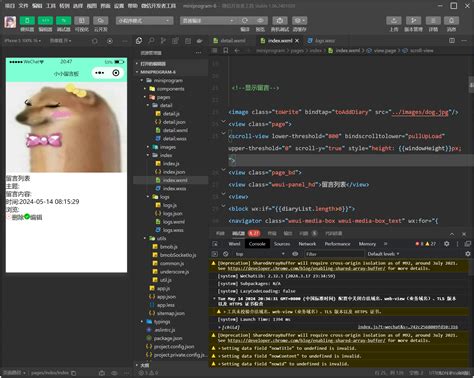The width and height of the screenshot is (474, 378).
Task: Switch to Memory devtools tab
Action: point(367,244)
